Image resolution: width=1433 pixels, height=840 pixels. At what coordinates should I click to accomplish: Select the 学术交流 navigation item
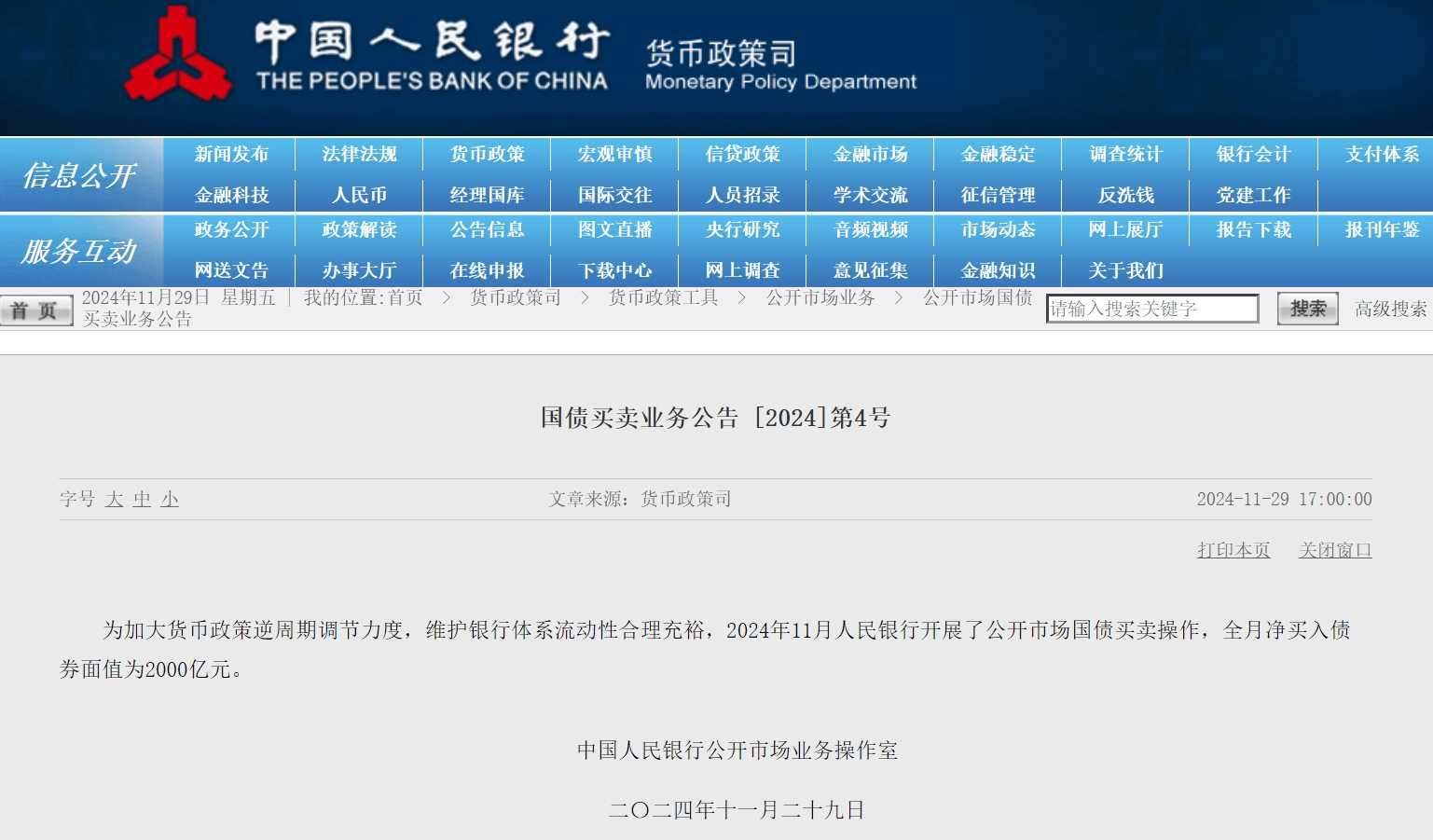coord(870,196)
